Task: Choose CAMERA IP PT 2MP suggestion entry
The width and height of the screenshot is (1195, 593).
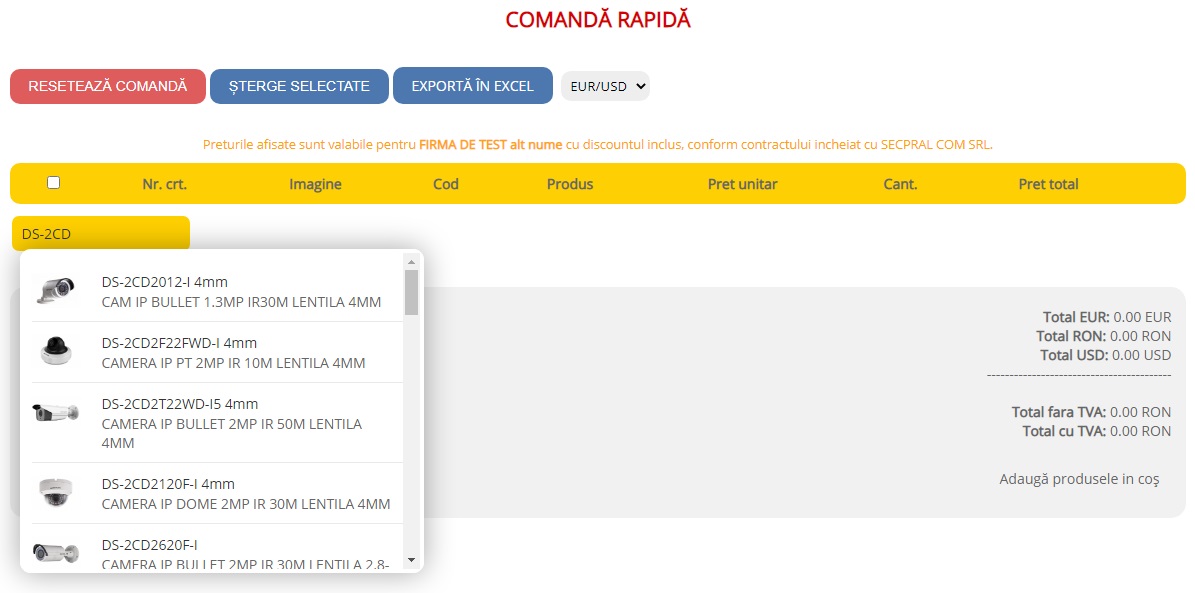Action: pyautogui.click(x=233, y=363)
